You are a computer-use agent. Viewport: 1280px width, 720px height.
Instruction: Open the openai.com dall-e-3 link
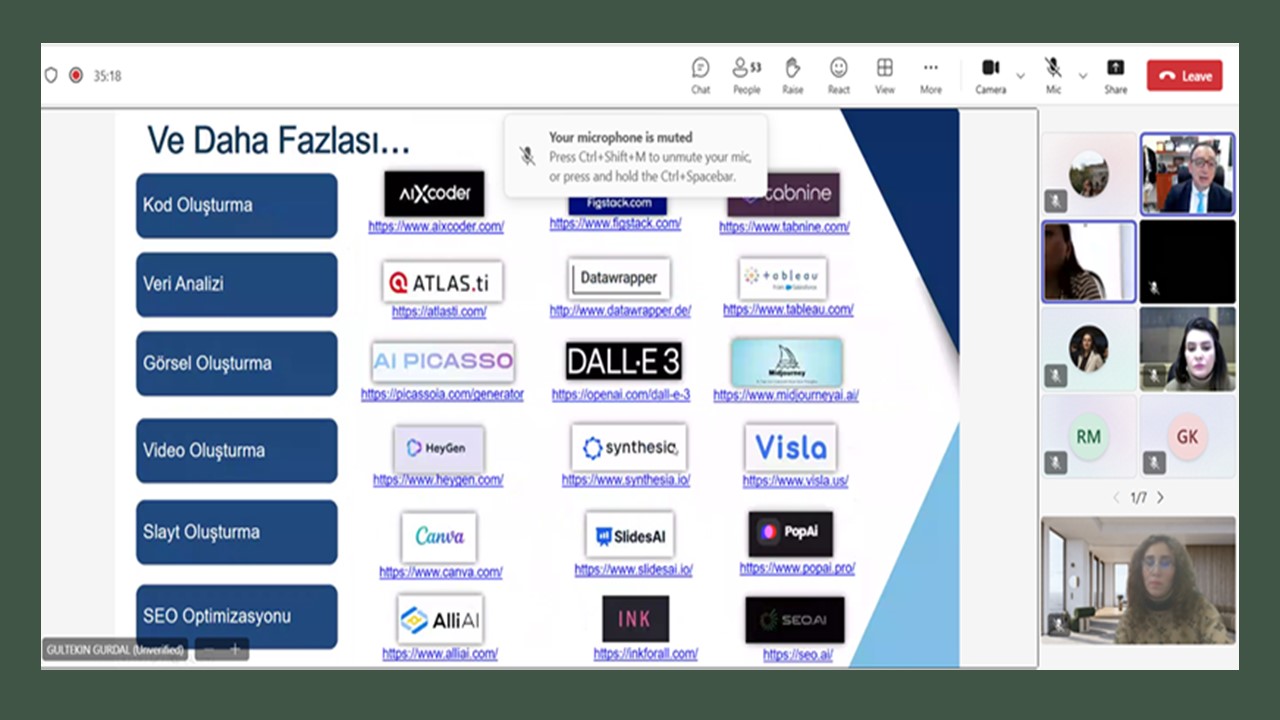tap(621, 394)
